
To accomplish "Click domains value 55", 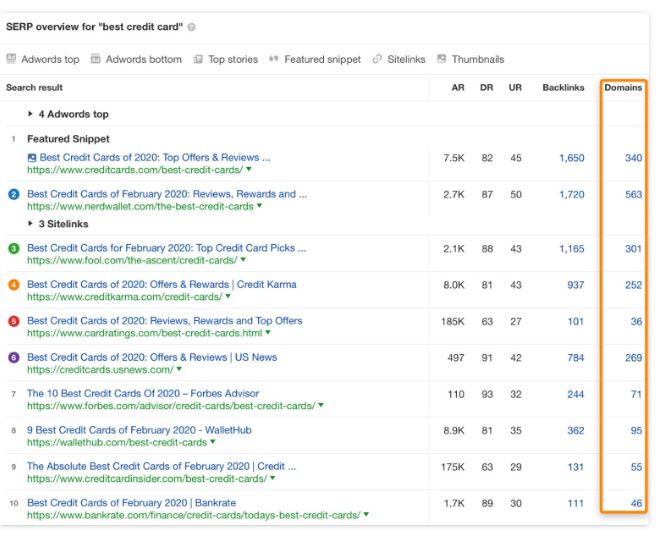I will point(637,467).
